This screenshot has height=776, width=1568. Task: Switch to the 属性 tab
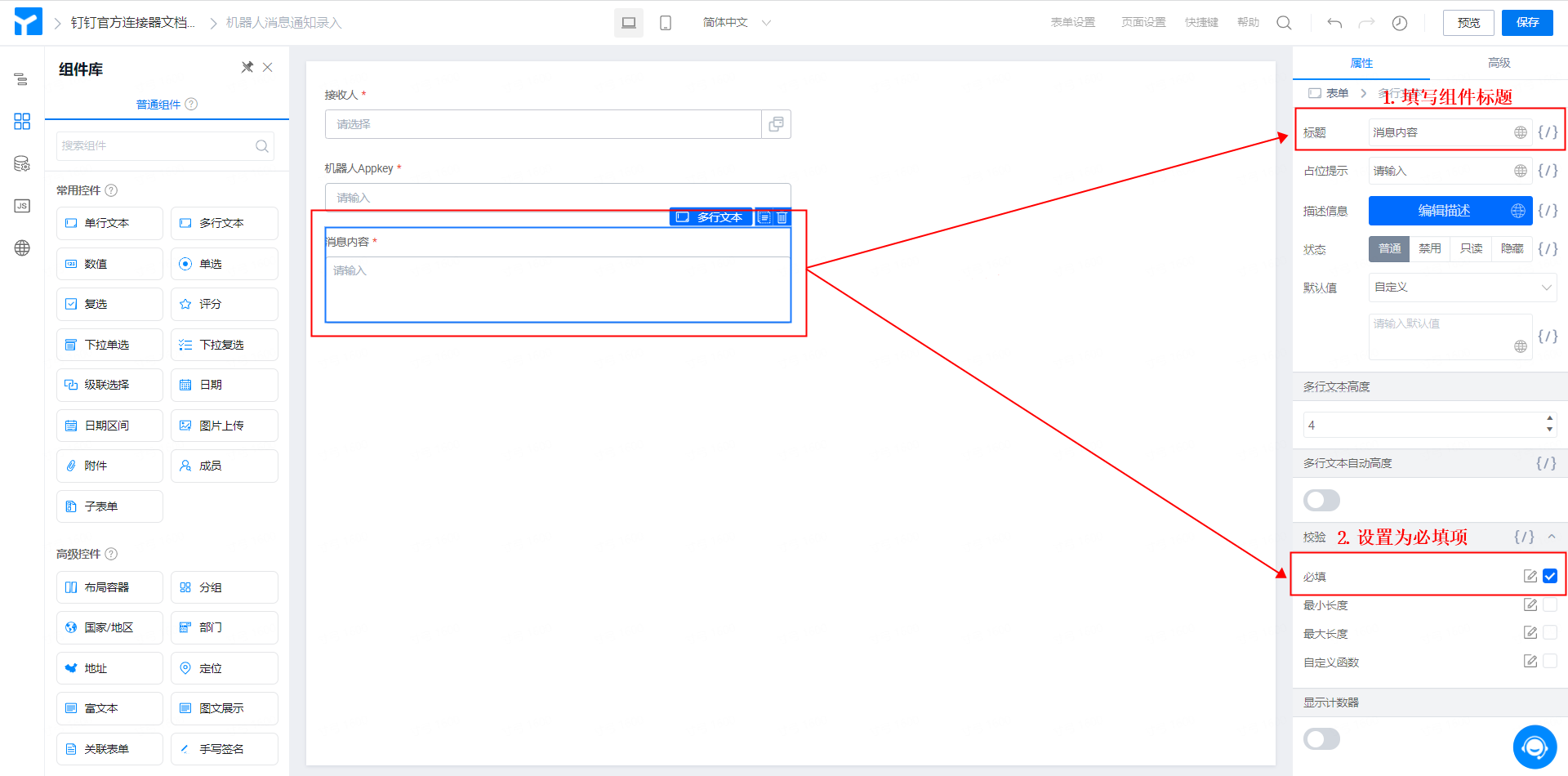point(1361,63)
